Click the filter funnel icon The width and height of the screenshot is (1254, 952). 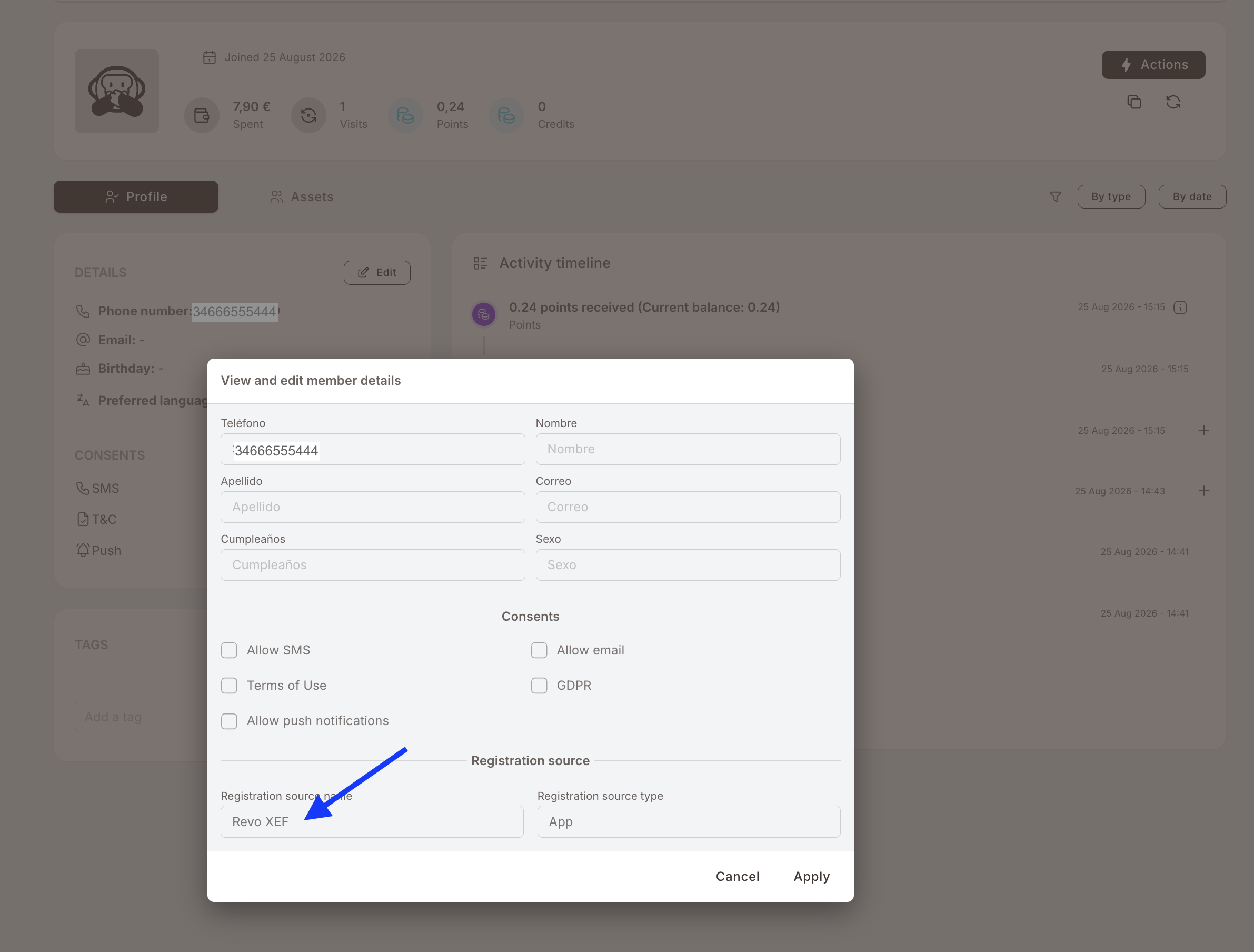point(1055,197)
